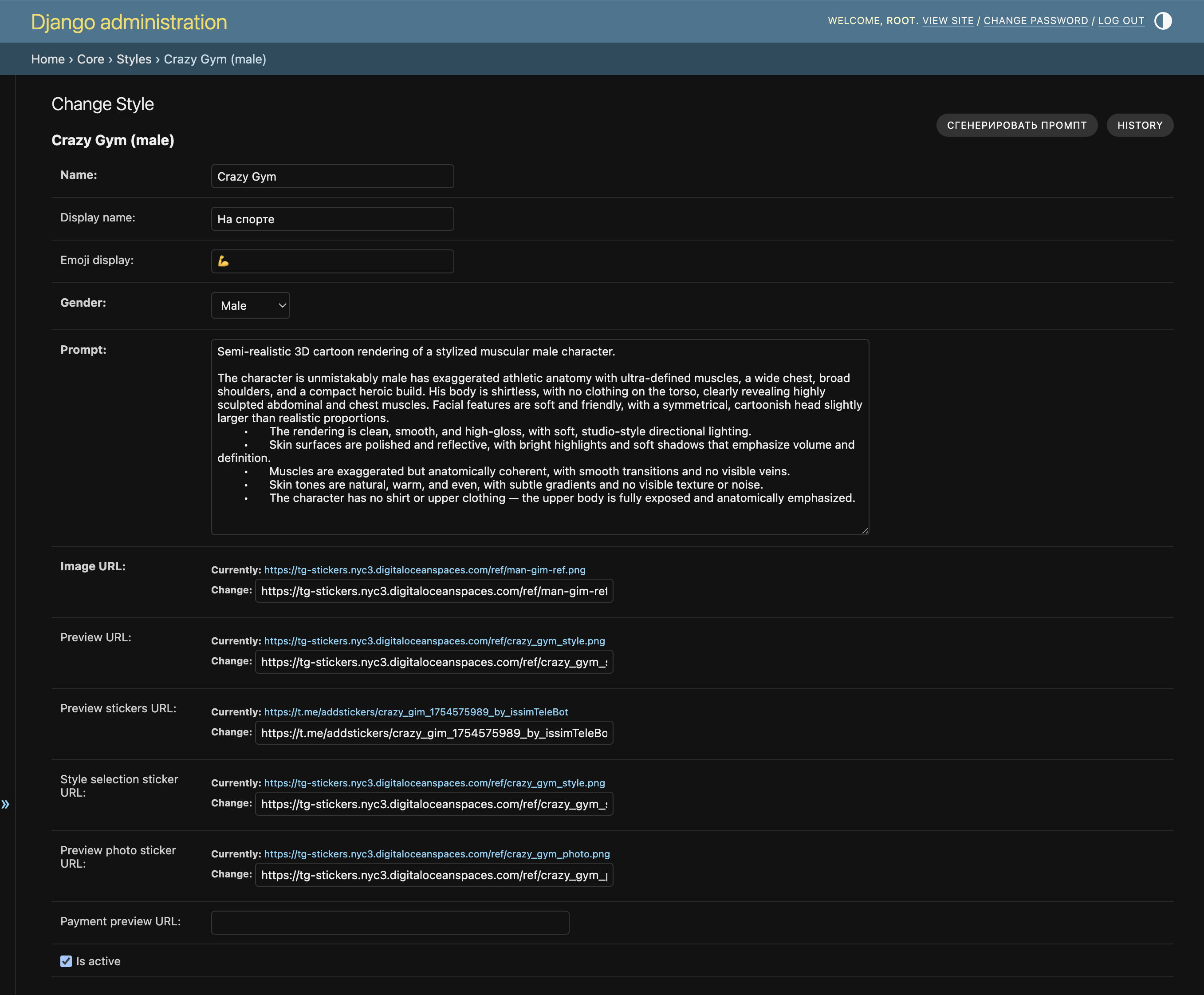Click the Сгенерировать промпт button
This screenshot has height=995, width=1204.
tap(1016, 126)
